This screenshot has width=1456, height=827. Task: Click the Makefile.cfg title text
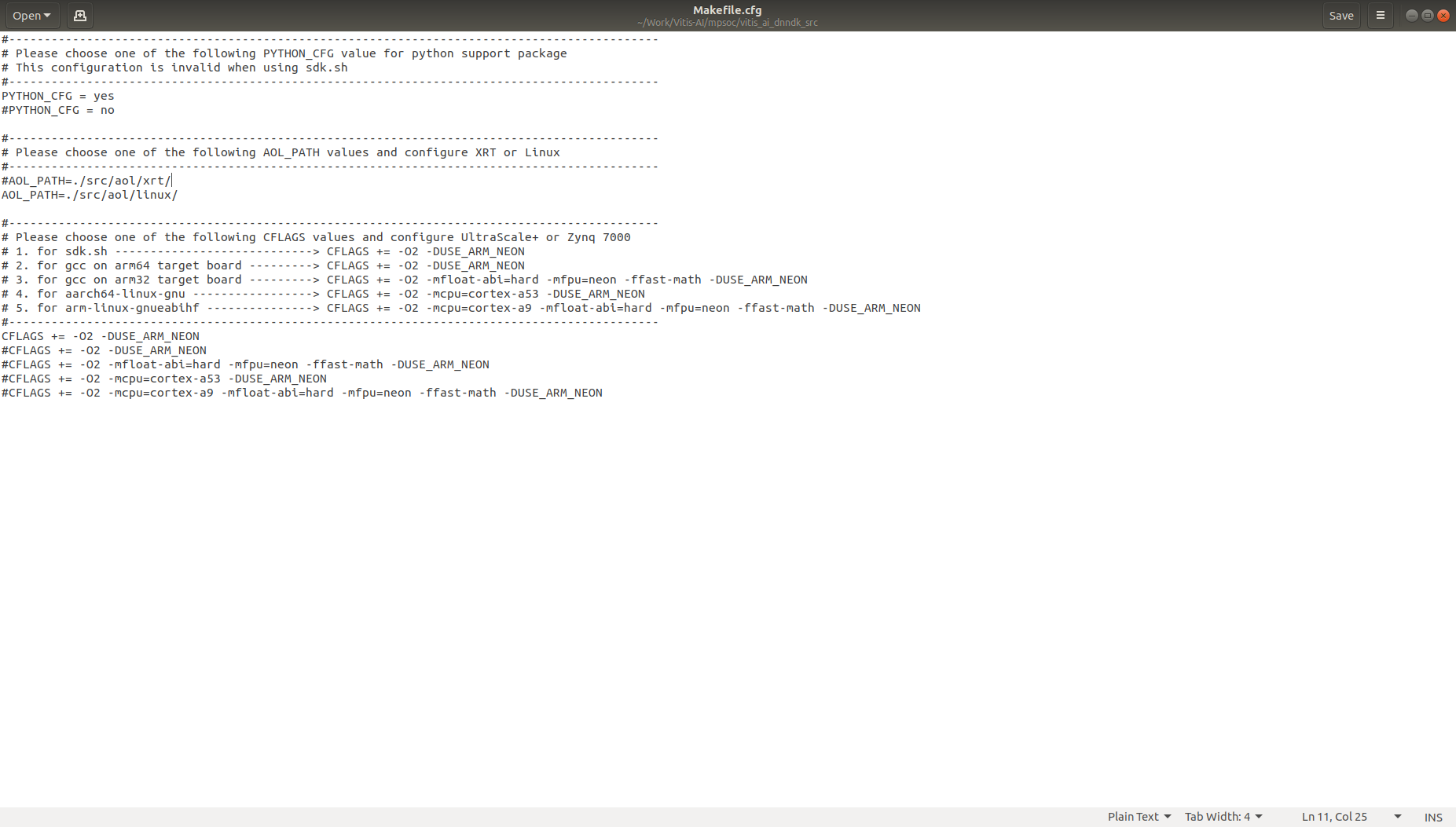728,10
